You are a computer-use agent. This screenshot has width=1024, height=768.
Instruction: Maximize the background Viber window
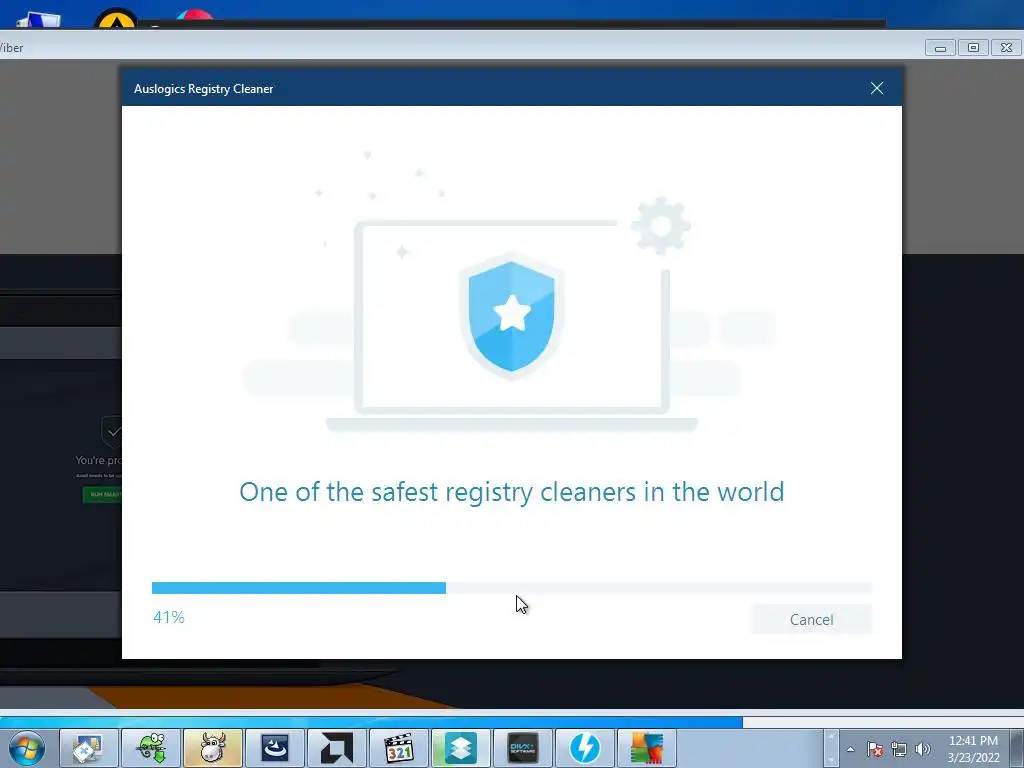[973, 48]
